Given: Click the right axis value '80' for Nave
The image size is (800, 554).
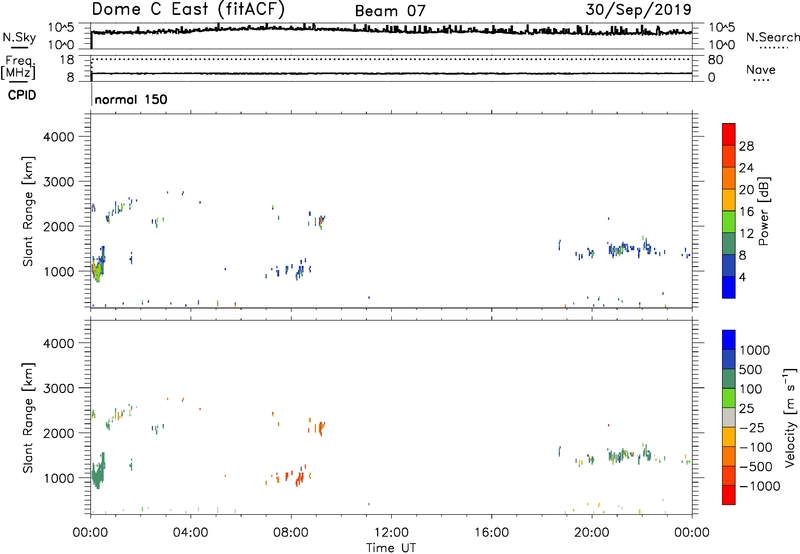Looking at the screenshot, I should 715,60.
